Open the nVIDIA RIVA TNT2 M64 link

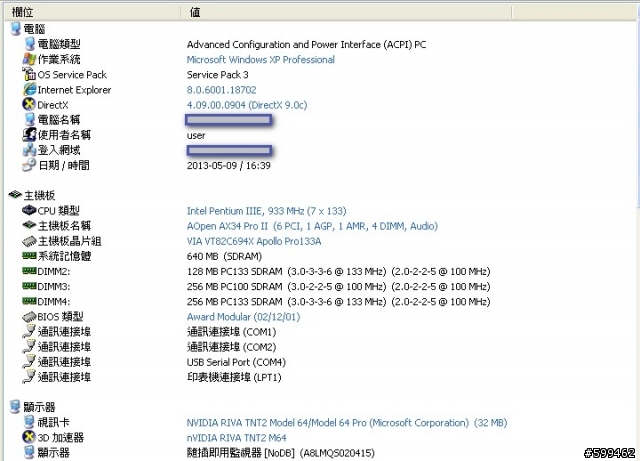tap(236, 438)
